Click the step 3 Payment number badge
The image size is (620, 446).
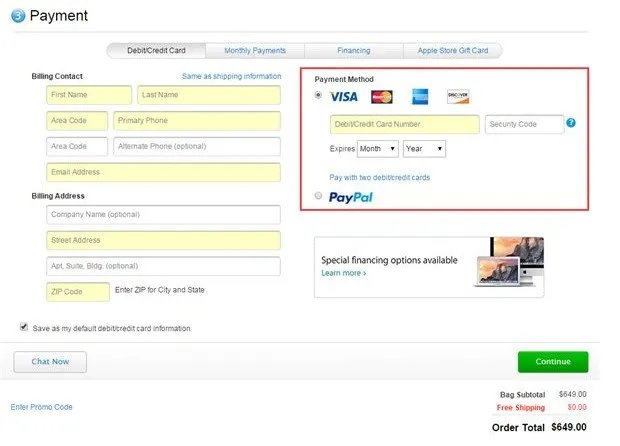tap(18, 16)
